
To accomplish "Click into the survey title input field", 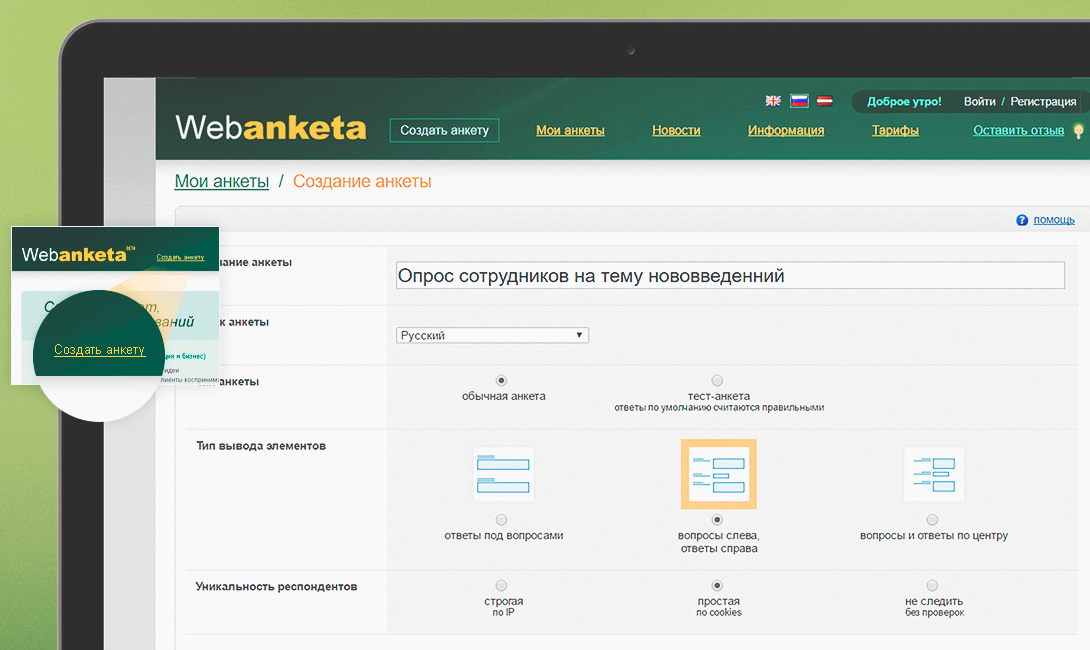I will pyautogui.click(x=730, y=275).
